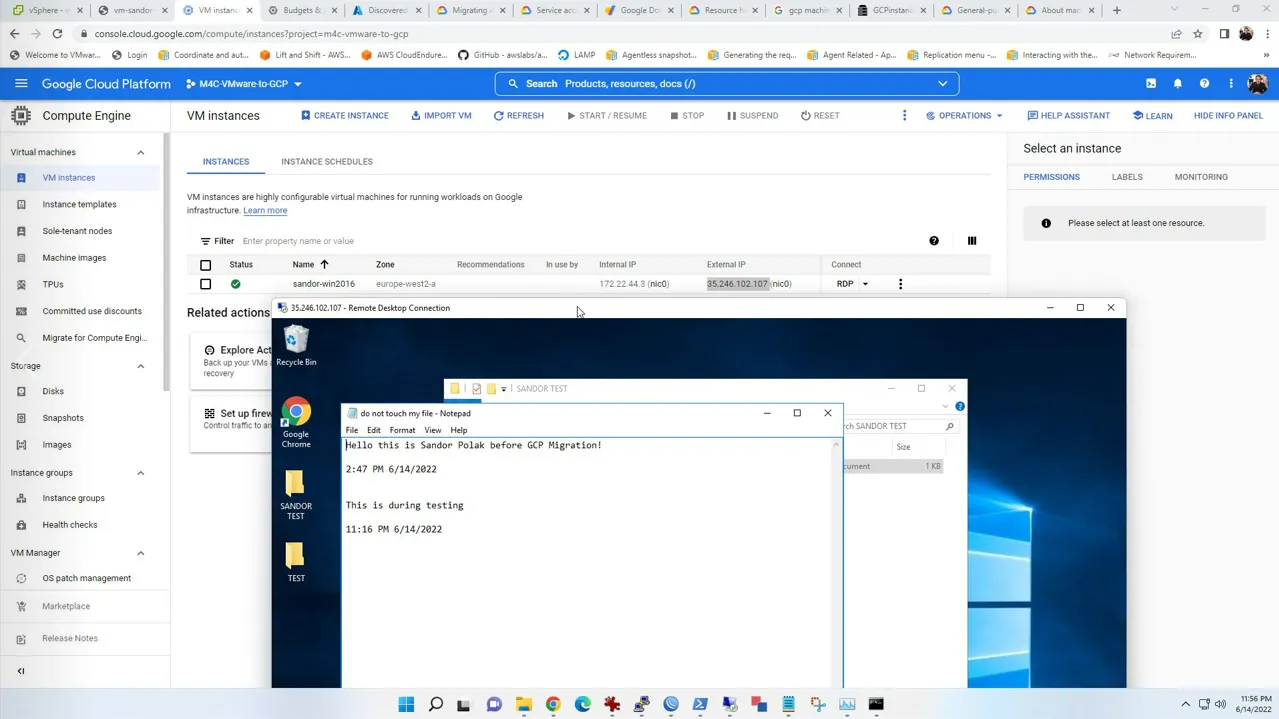
Task: Open the M4C-VMware-to-GCP project selector
Action: 244,84
